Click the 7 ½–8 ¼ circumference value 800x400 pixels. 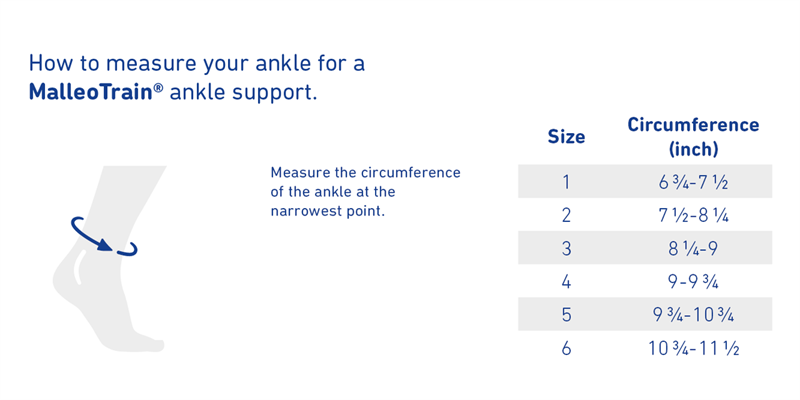693,215
